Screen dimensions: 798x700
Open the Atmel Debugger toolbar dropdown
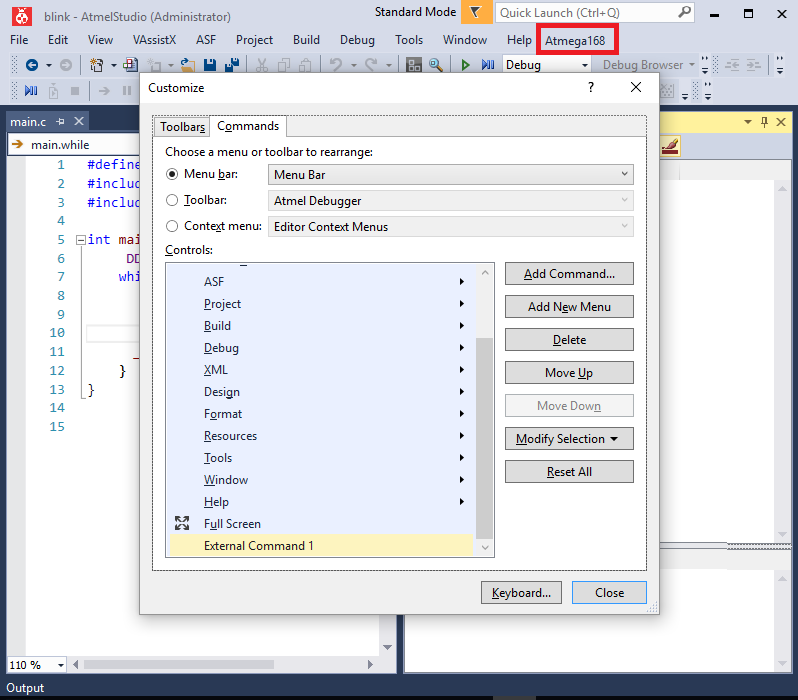[450, 201]
